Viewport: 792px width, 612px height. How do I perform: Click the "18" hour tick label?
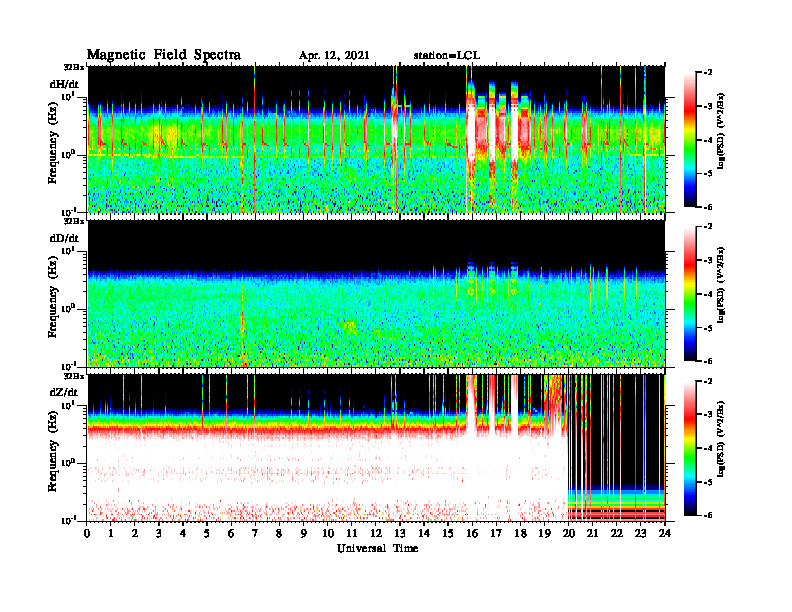(520, 533)
